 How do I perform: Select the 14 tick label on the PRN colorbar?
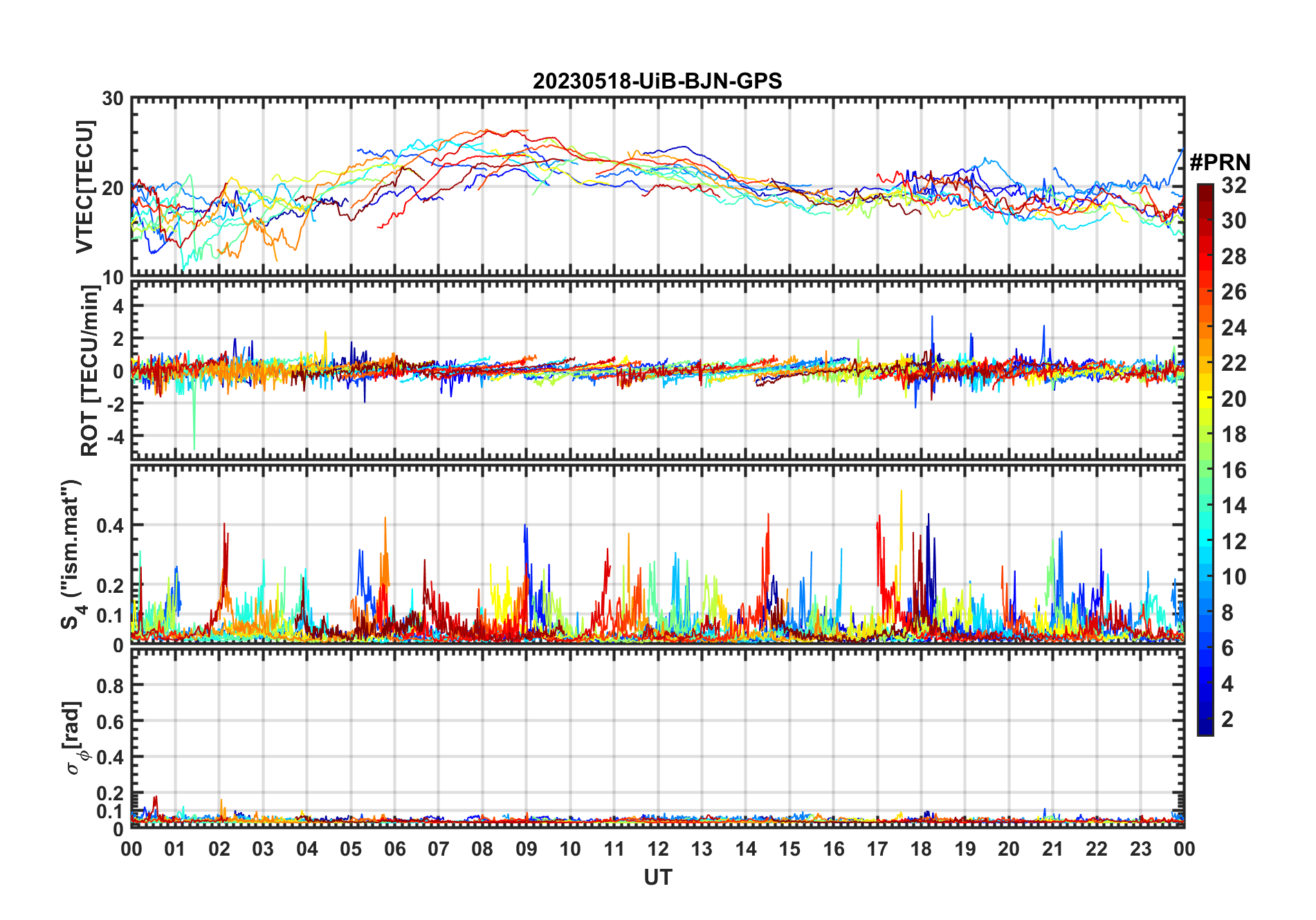tap(1234, 506)
